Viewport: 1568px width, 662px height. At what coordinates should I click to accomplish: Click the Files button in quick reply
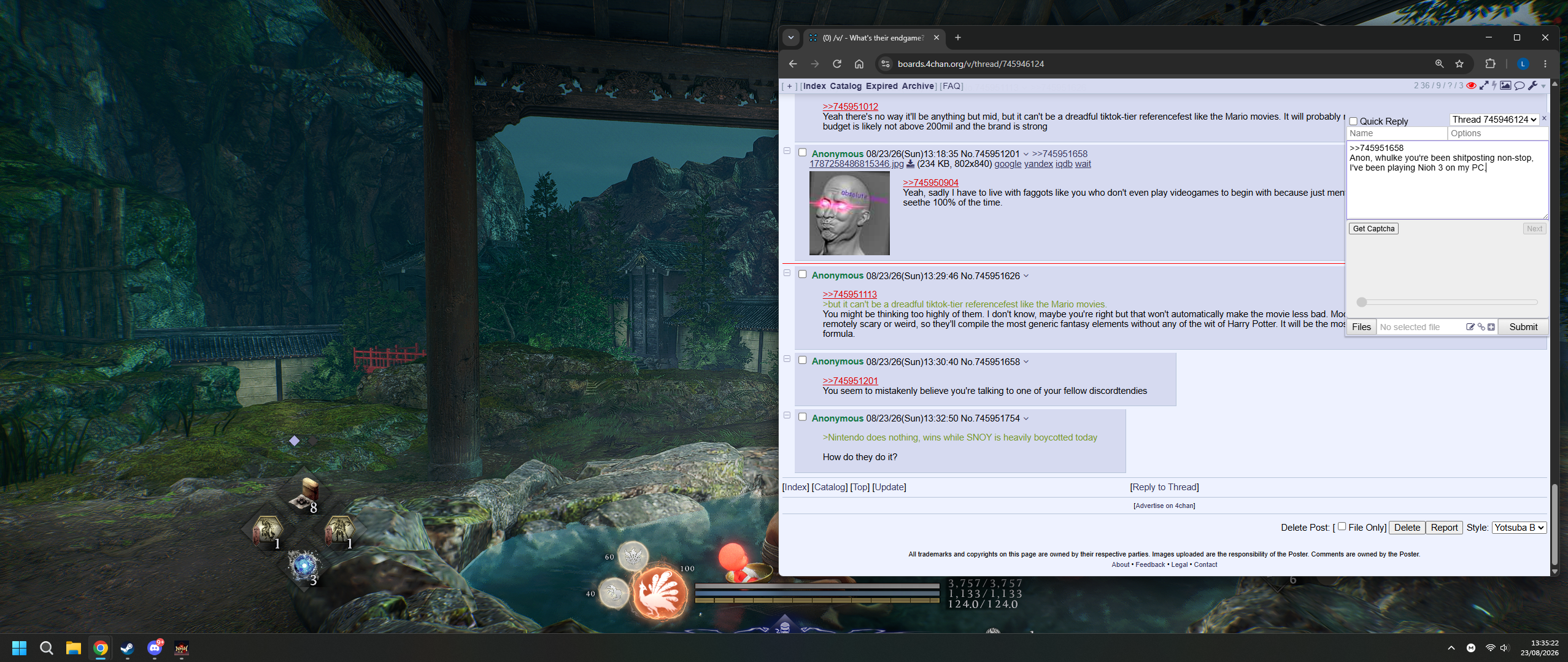pyautogui.click(x=1361, y=327)
